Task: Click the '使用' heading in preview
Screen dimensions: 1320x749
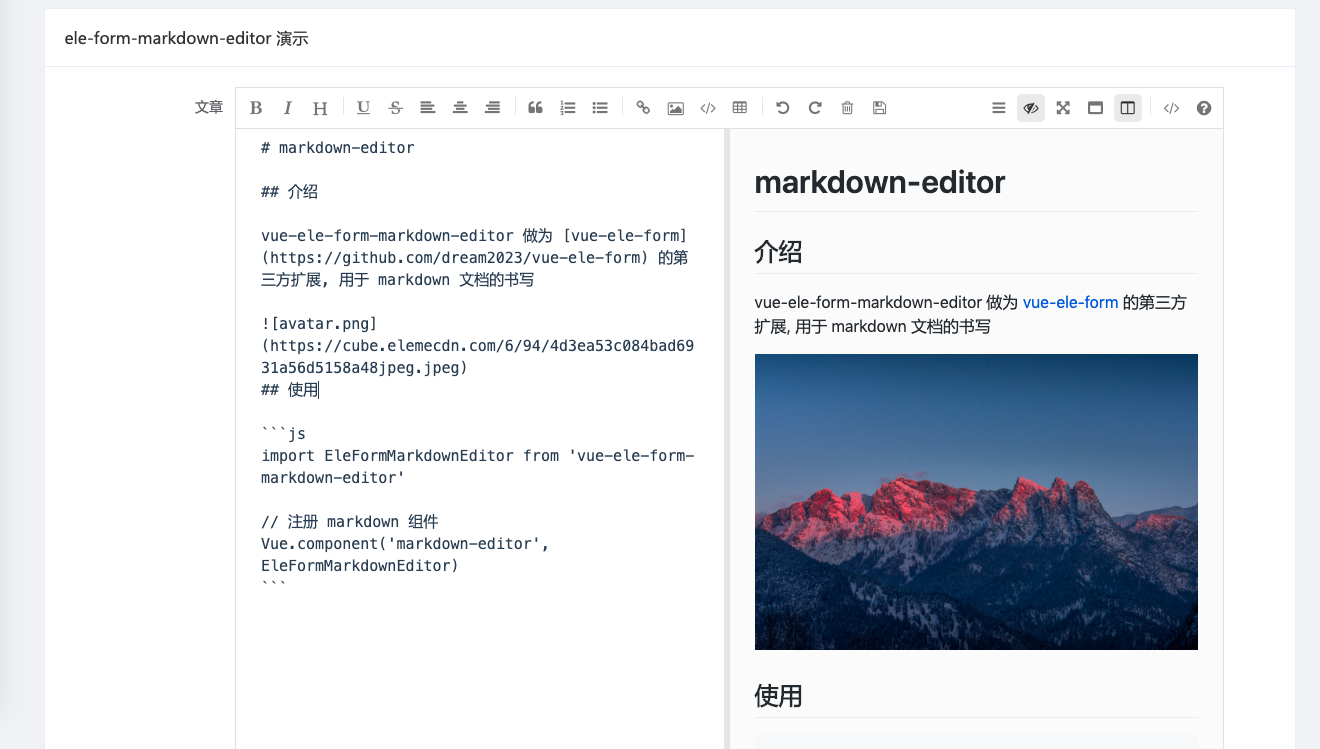Action: pos(779,696)
